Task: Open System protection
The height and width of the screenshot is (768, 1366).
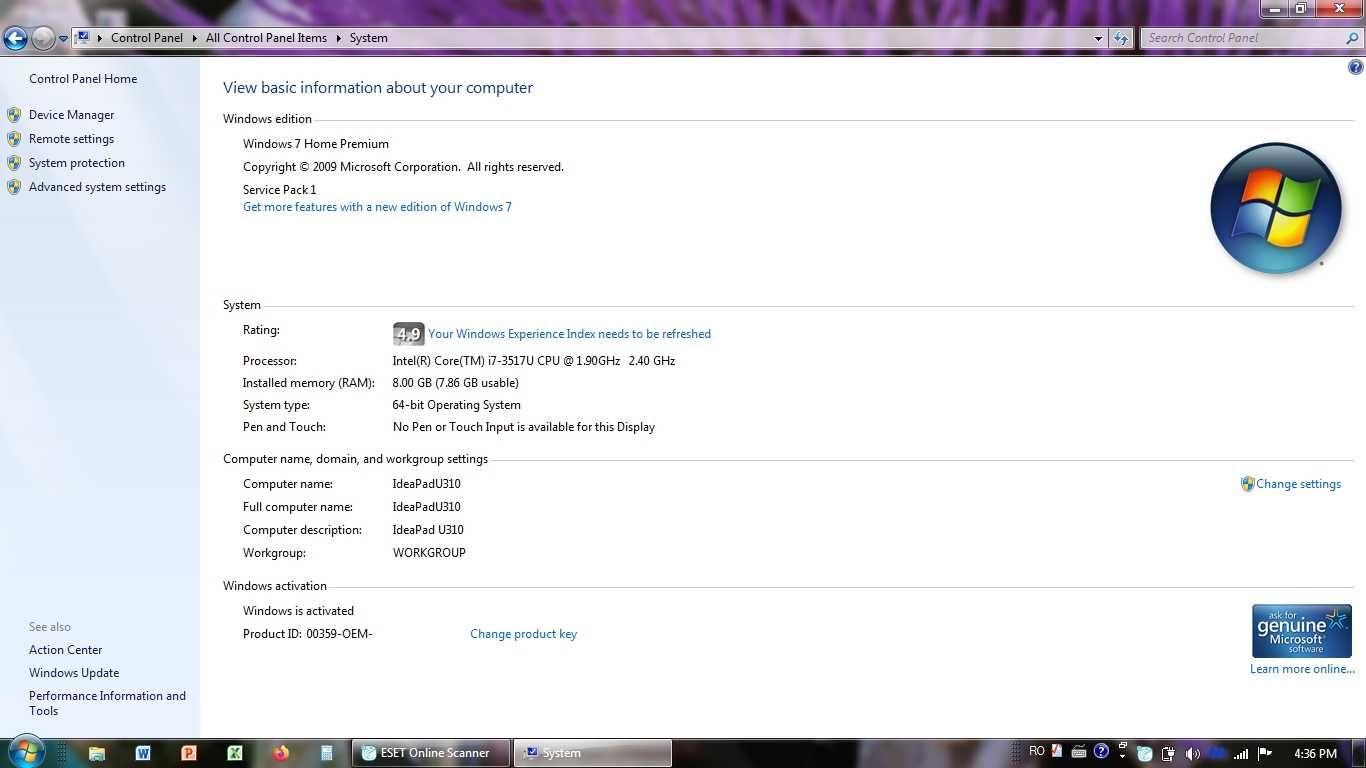Action: [x=77, y=163]
